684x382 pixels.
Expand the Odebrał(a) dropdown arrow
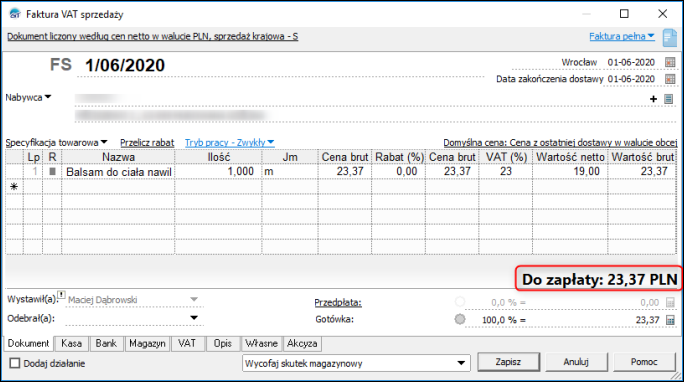pos(194,318)
